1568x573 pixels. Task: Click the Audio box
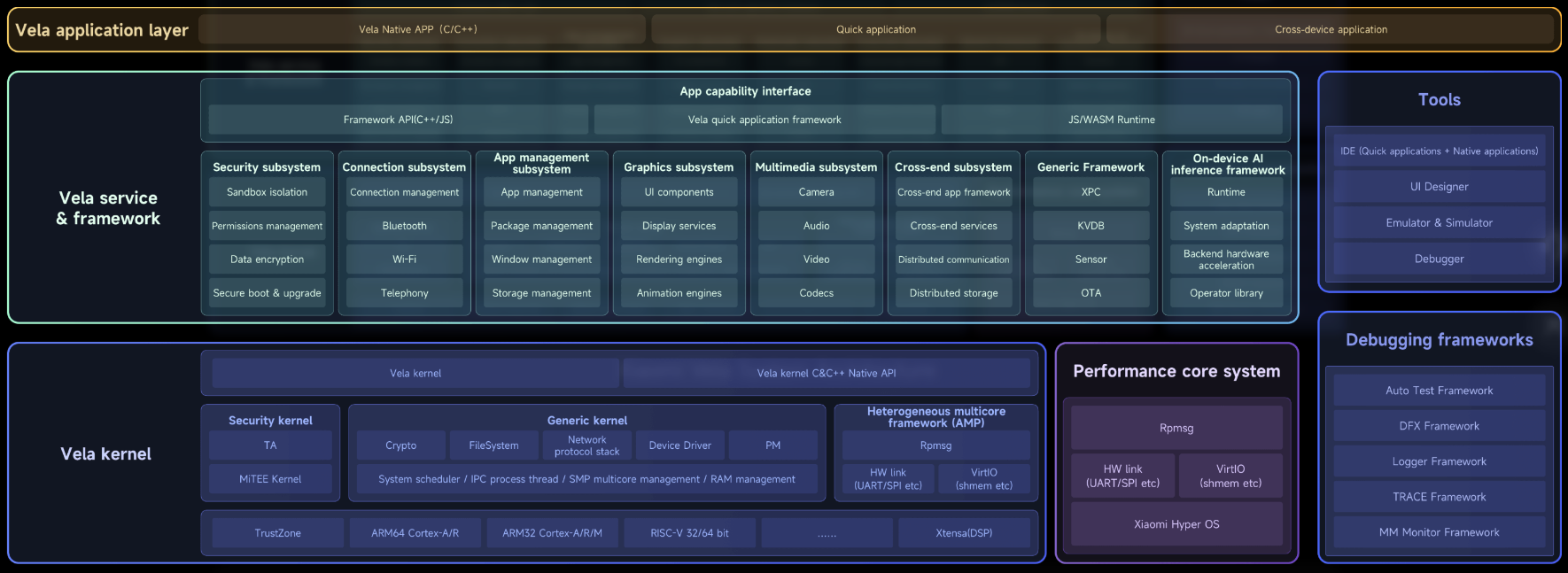[817, 226]
